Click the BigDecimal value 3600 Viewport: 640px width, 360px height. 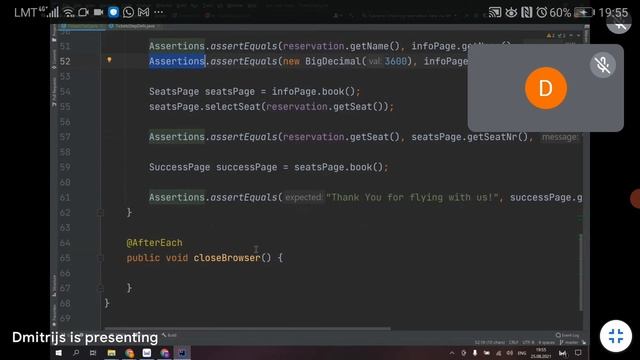[396, 61]
